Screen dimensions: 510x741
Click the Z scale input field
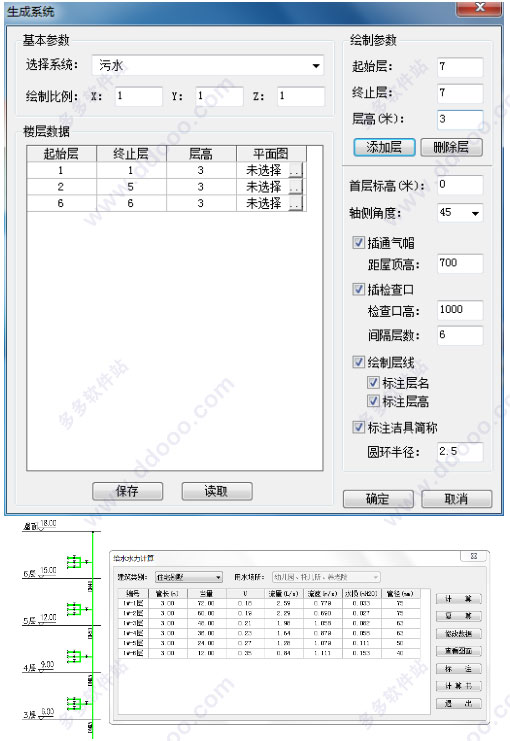point(301,96)
